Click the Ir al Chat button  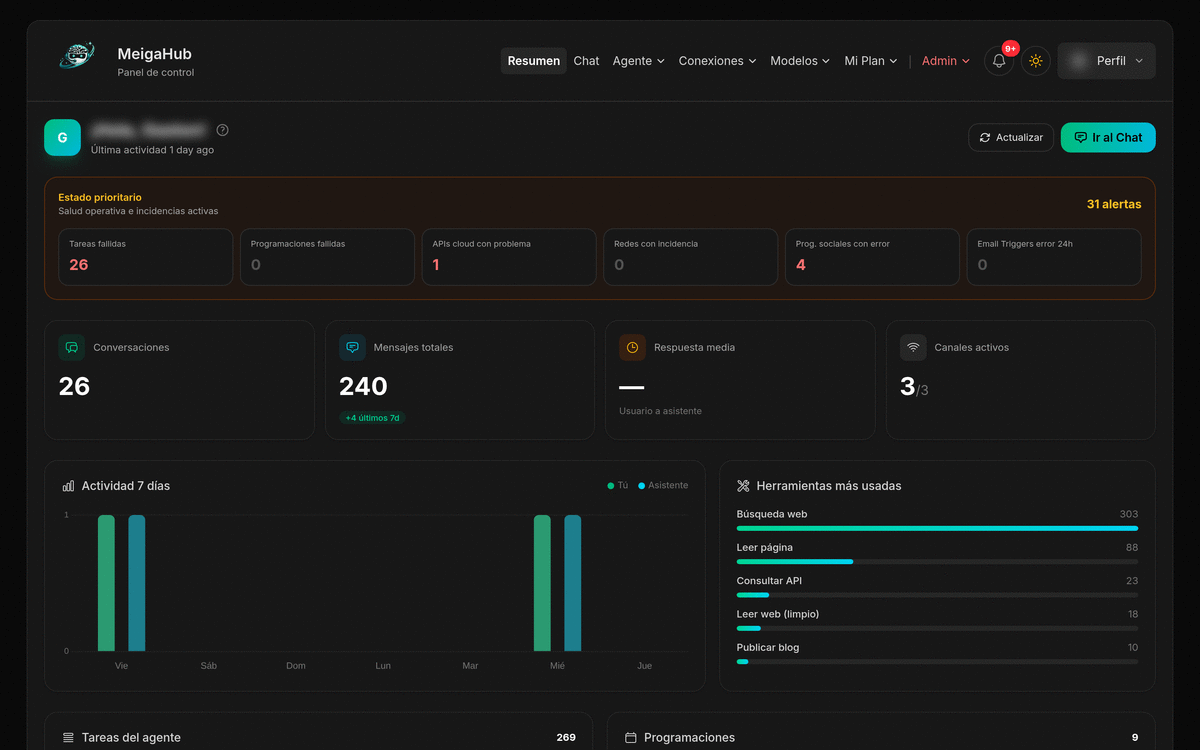[1107, 138]
